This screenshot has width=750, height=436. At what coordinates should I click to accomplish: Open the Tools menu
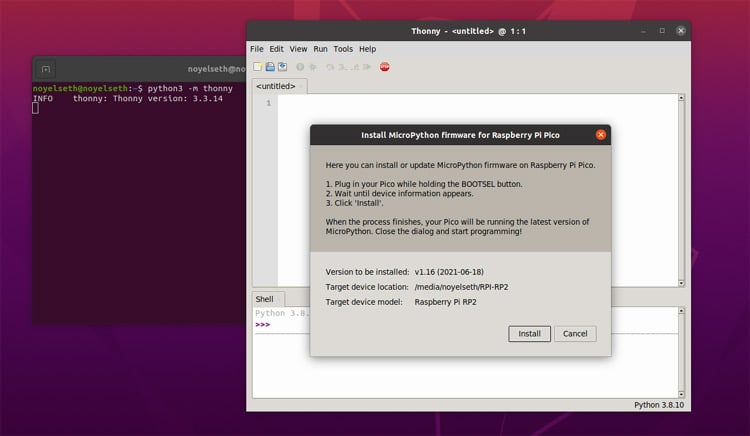point(343,49)
